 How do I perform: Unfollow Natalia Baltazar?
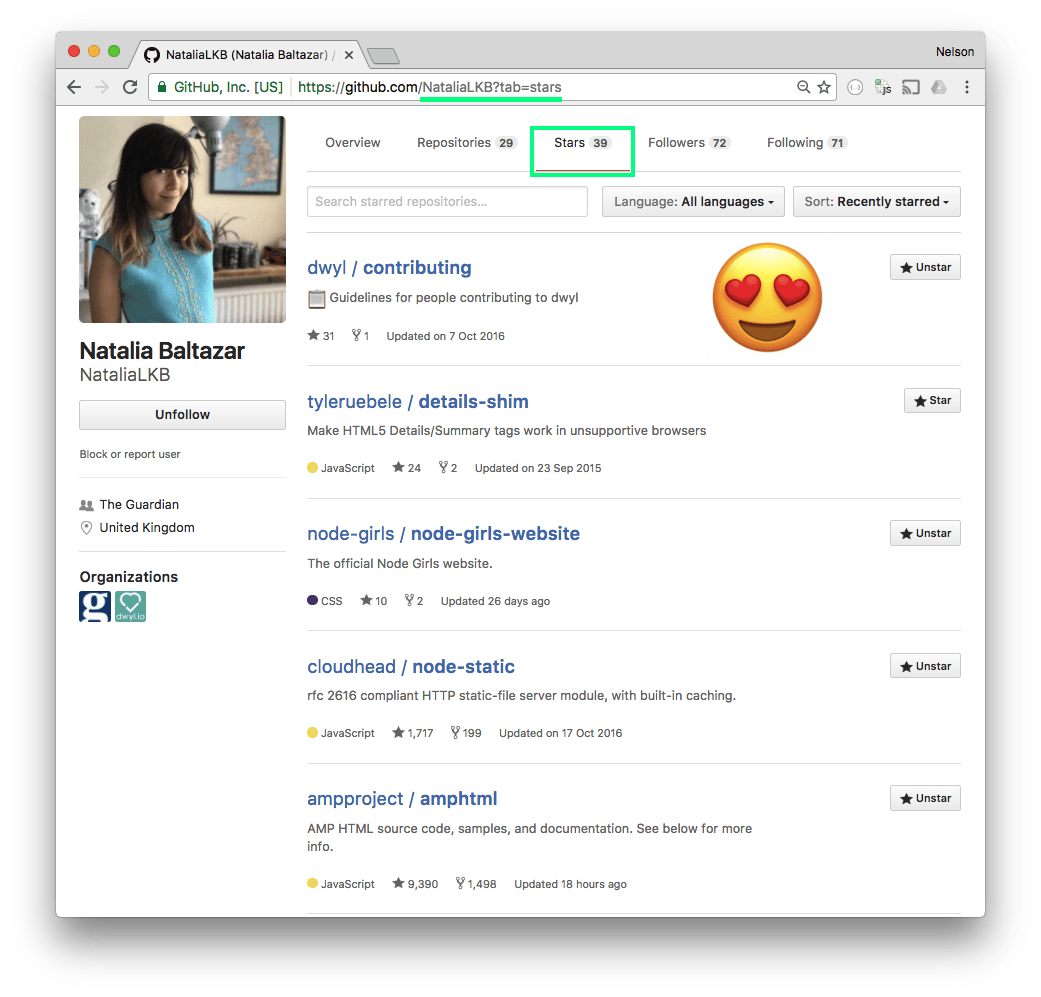183,415
